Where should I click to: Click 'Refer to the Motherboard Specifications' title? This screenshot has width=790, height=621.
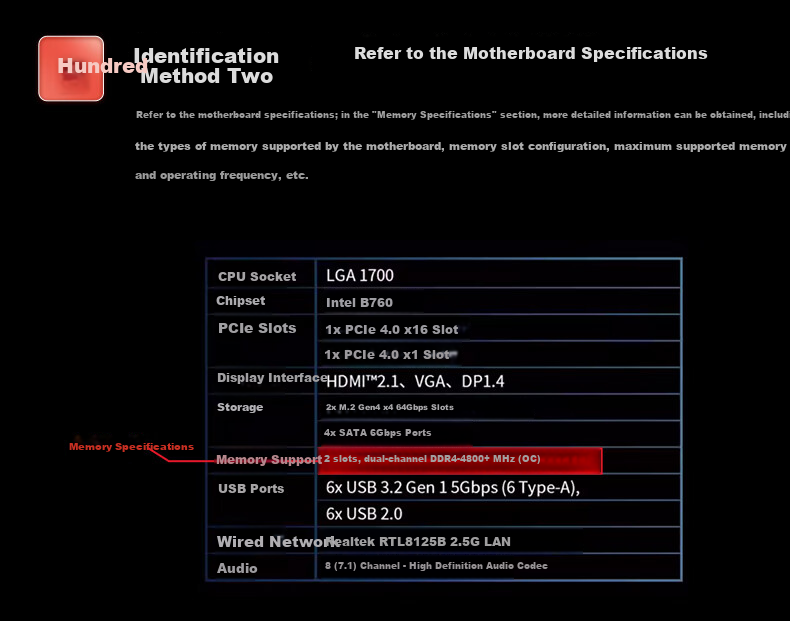(x=531, y=53)
